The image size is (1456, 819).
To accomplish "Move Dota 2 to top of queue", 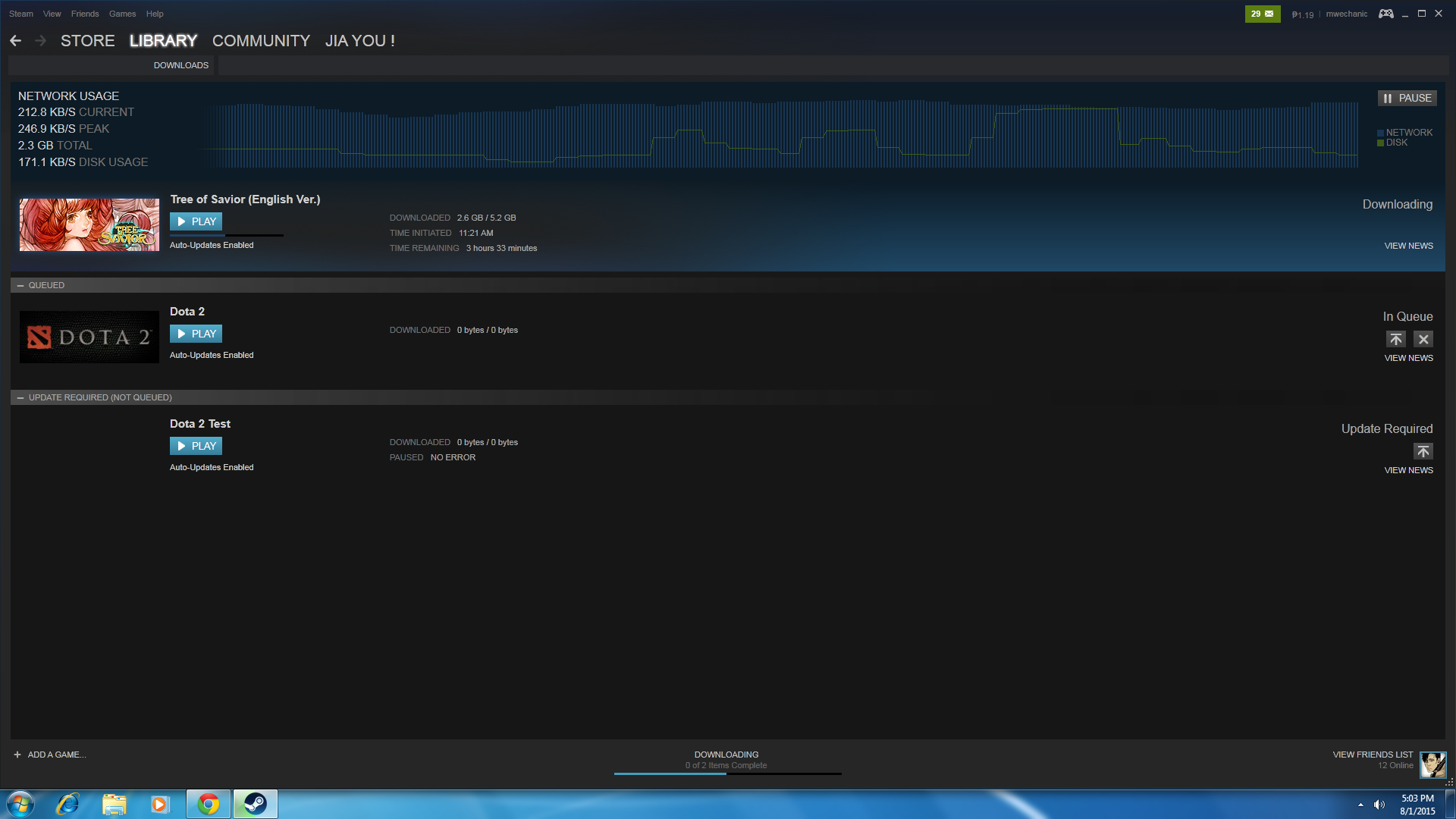I will pyautogui.click(x=1395, y=339).
